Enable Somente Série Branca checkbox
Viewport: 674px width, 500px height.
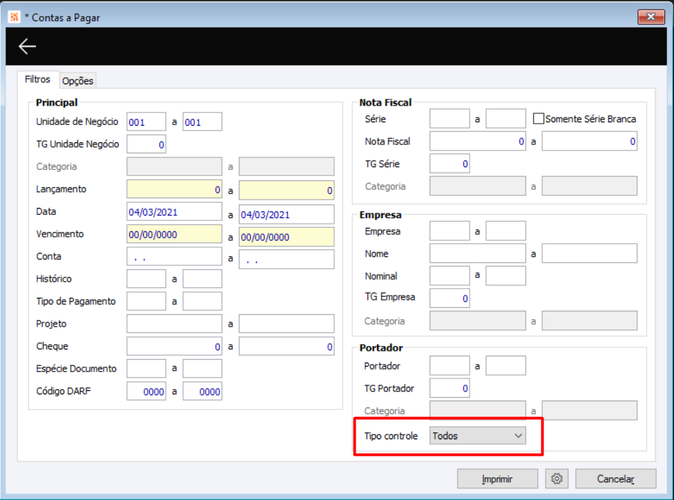pos(538,119)
